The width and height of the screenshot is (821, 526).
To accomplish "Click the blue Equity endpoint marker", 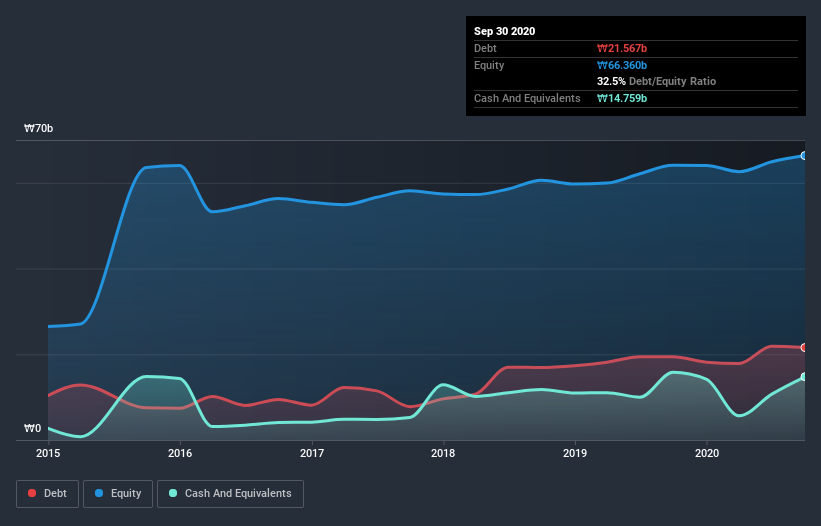I will coord(804,156).
